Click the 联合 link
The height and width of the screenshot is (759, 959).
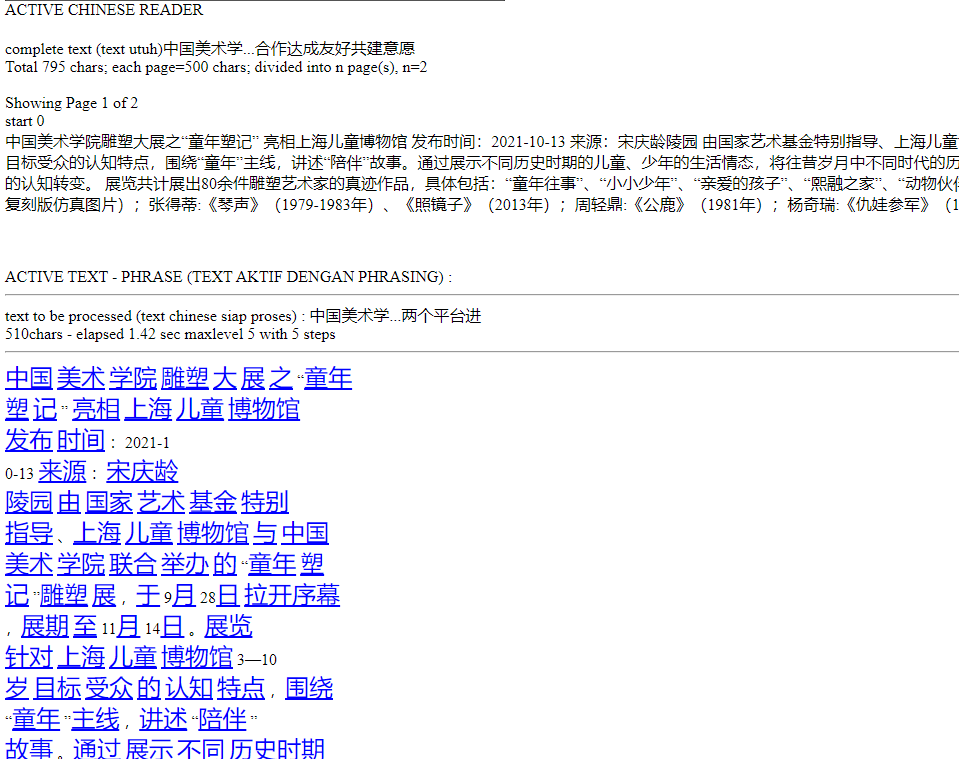click(x=133, y=564)
